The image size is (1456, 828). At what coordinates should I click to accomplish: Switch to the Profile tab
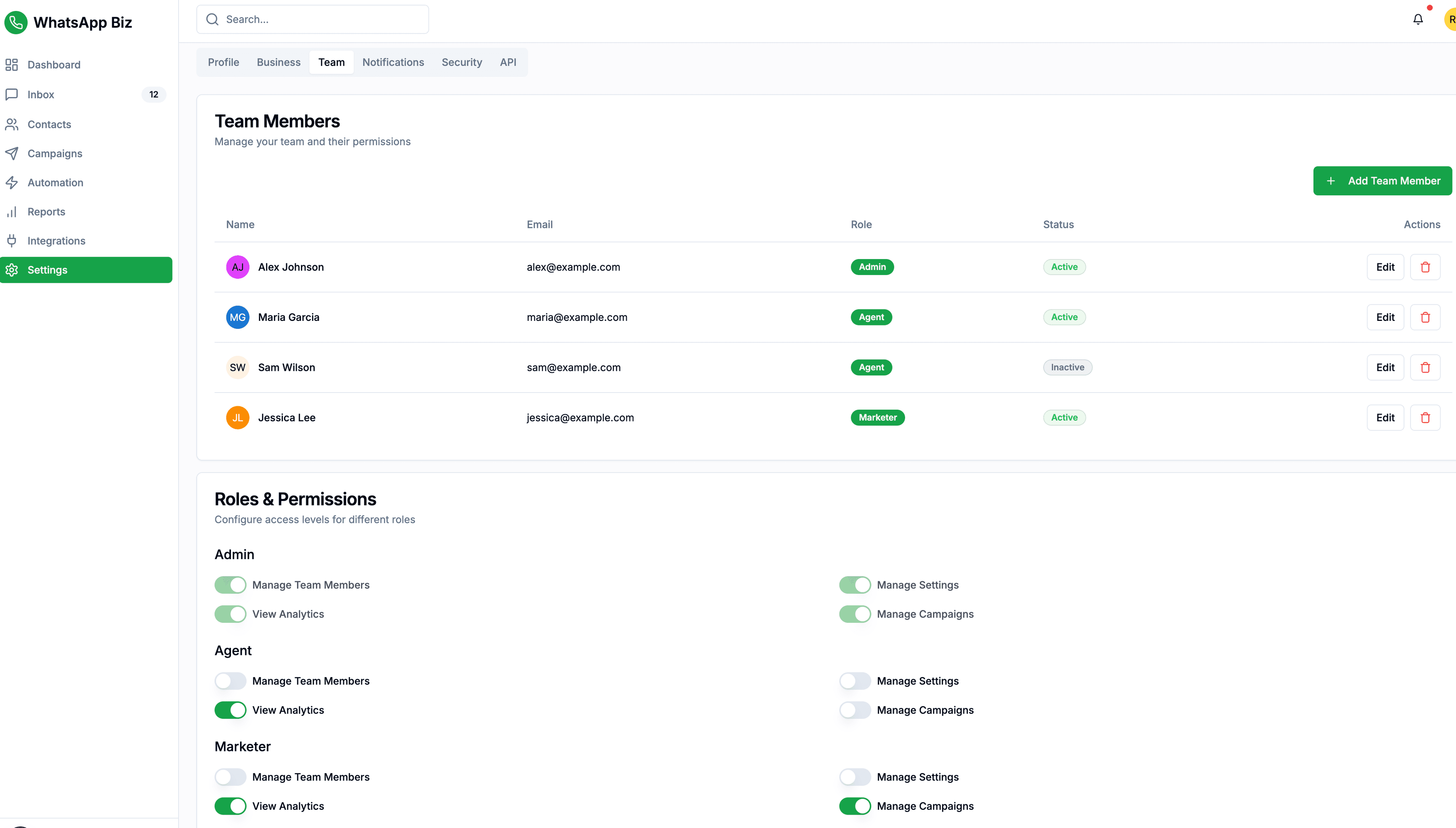click(x=223, y=62)
